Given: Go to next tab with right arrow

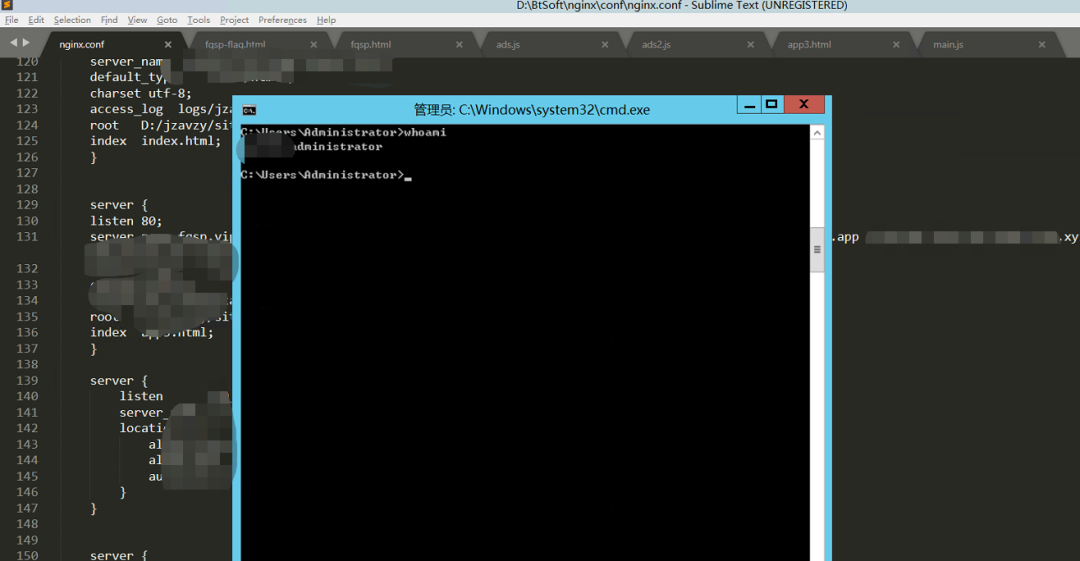Looking at the screenshot, I should click(x=26, y=44).
